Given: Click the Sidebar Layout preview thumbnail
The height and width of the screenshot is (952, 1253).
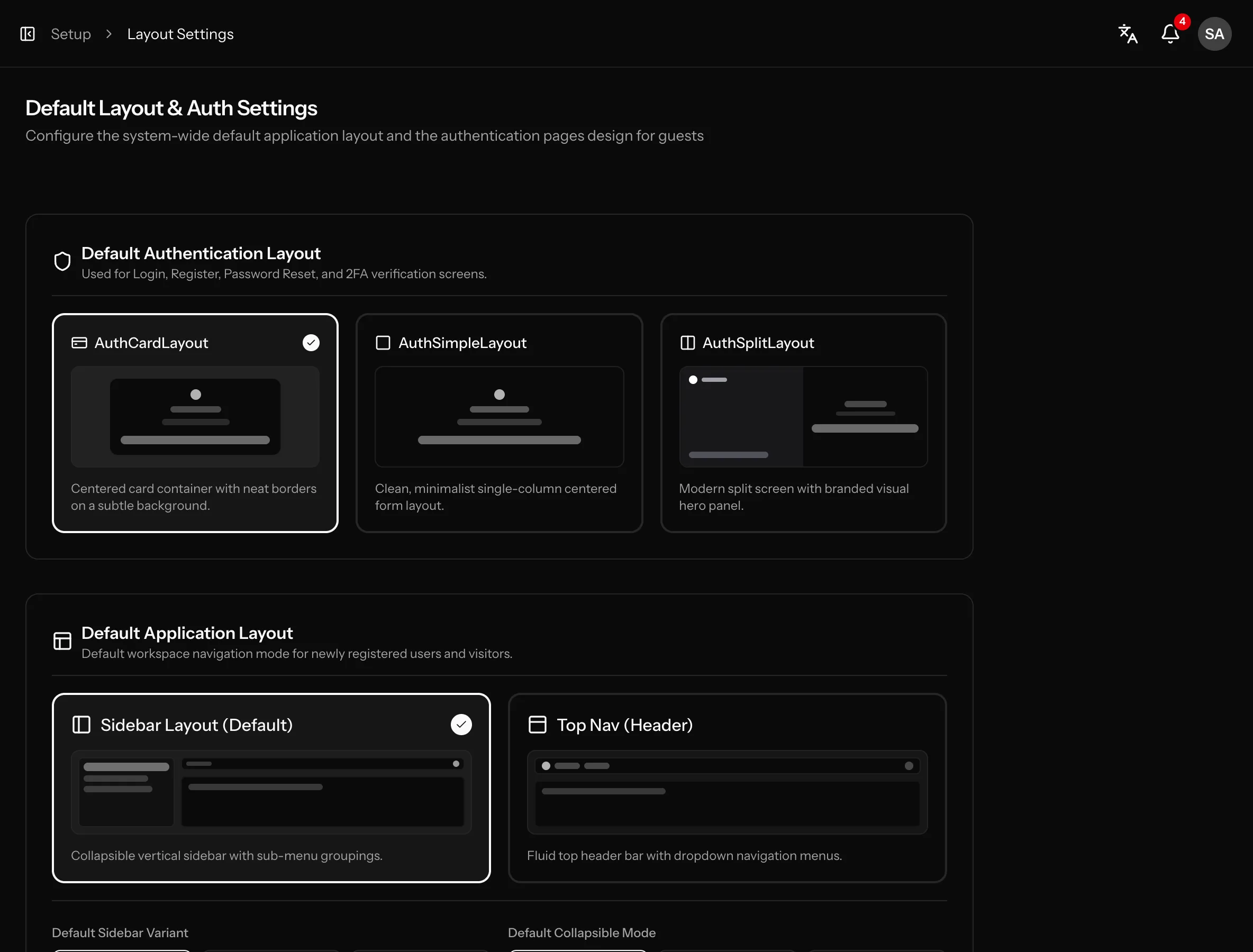Looking at the screenshot, I should click(x=271, y=792).
